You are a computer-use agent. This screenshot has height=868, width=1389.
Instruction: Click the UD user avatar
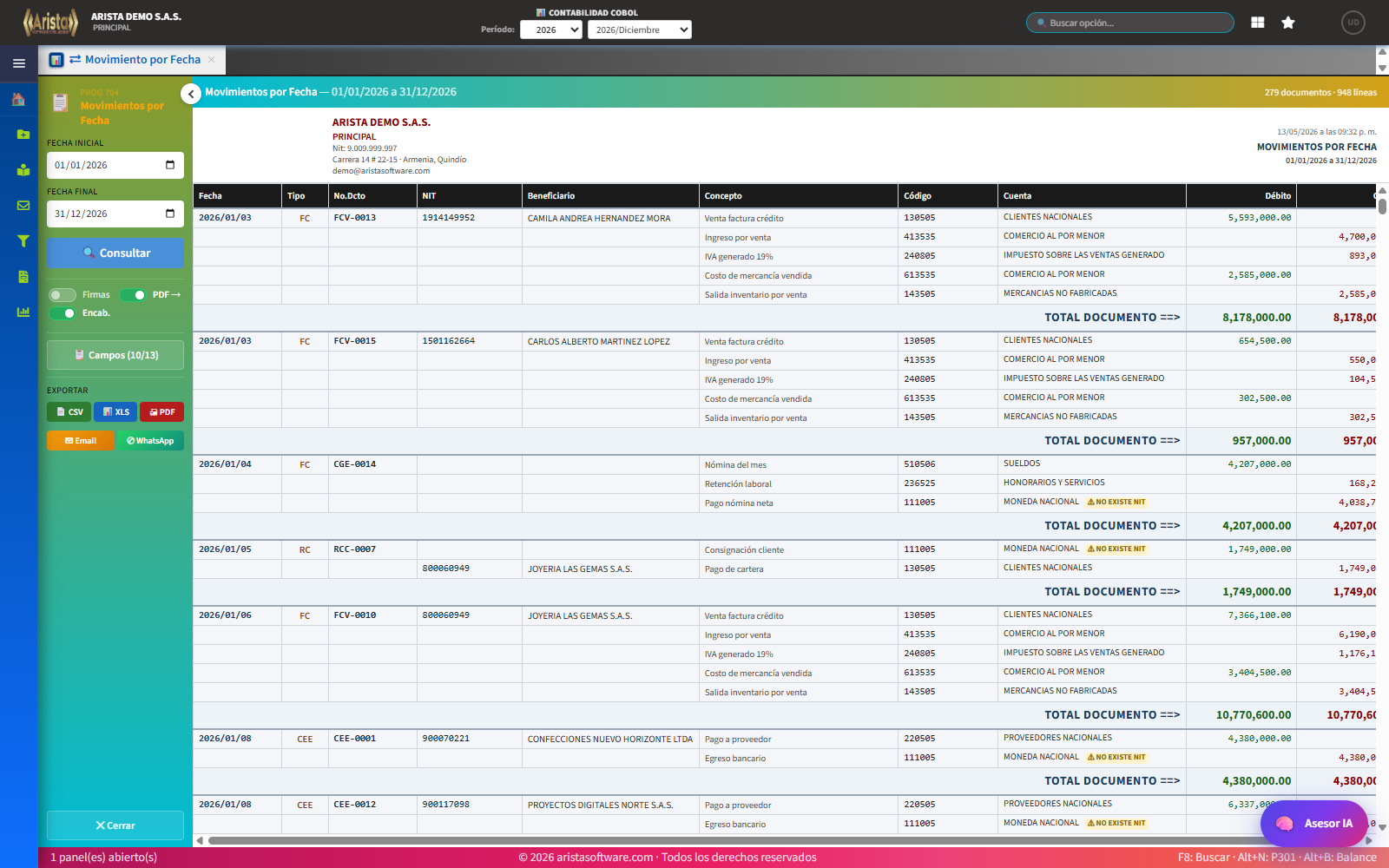click(1353, 23)
